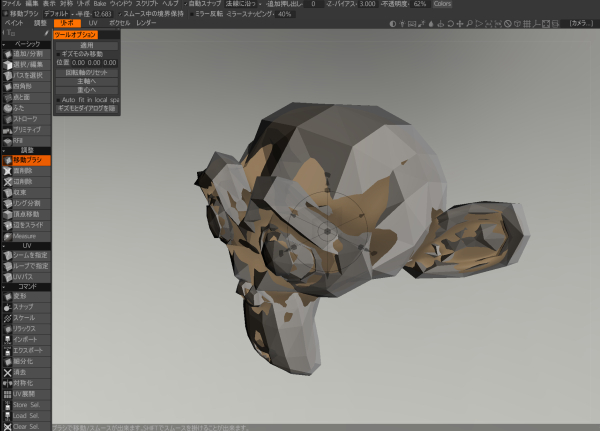Select the ストローク (Strokes) tool
This screenshot has height=431, width=600.
[x=26, y=119]
